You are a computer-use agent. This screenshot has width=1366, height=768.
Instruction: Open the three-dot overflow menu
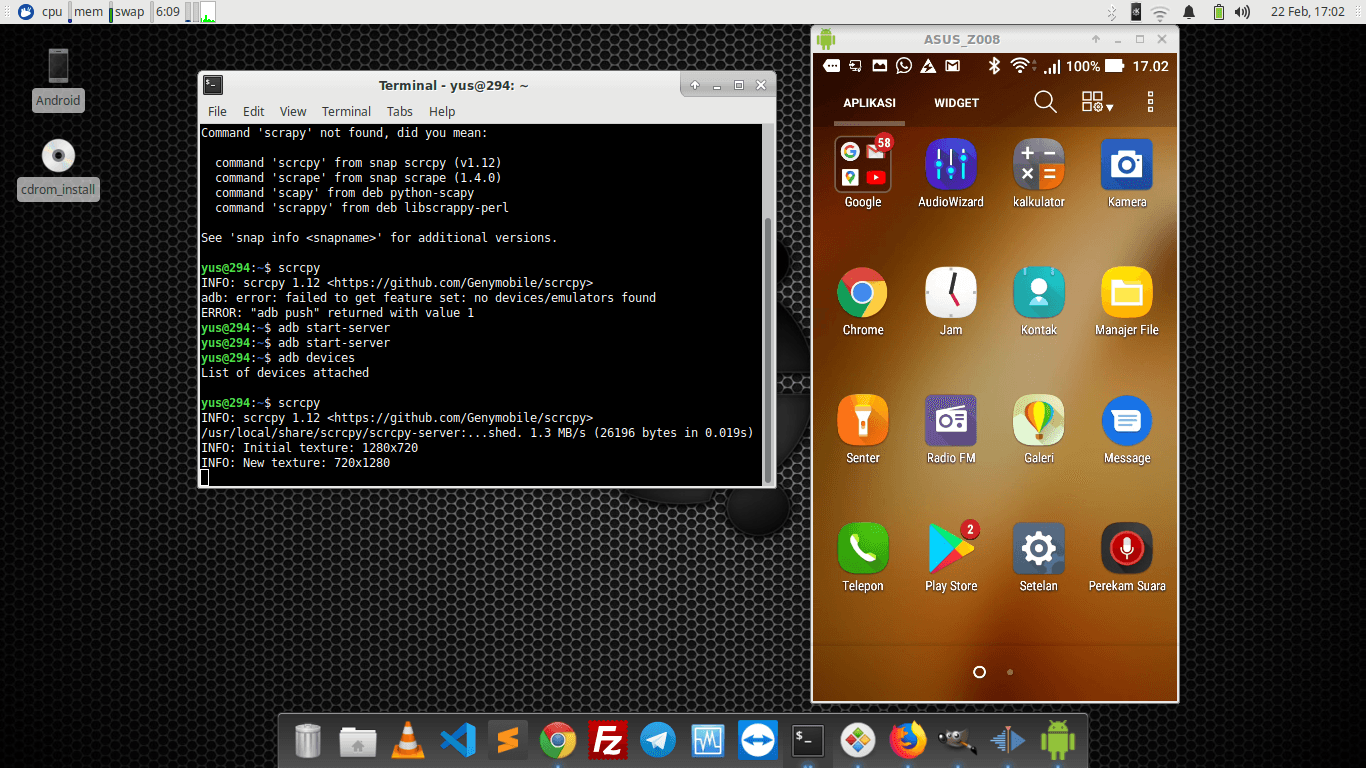(x=1149, y=102)
